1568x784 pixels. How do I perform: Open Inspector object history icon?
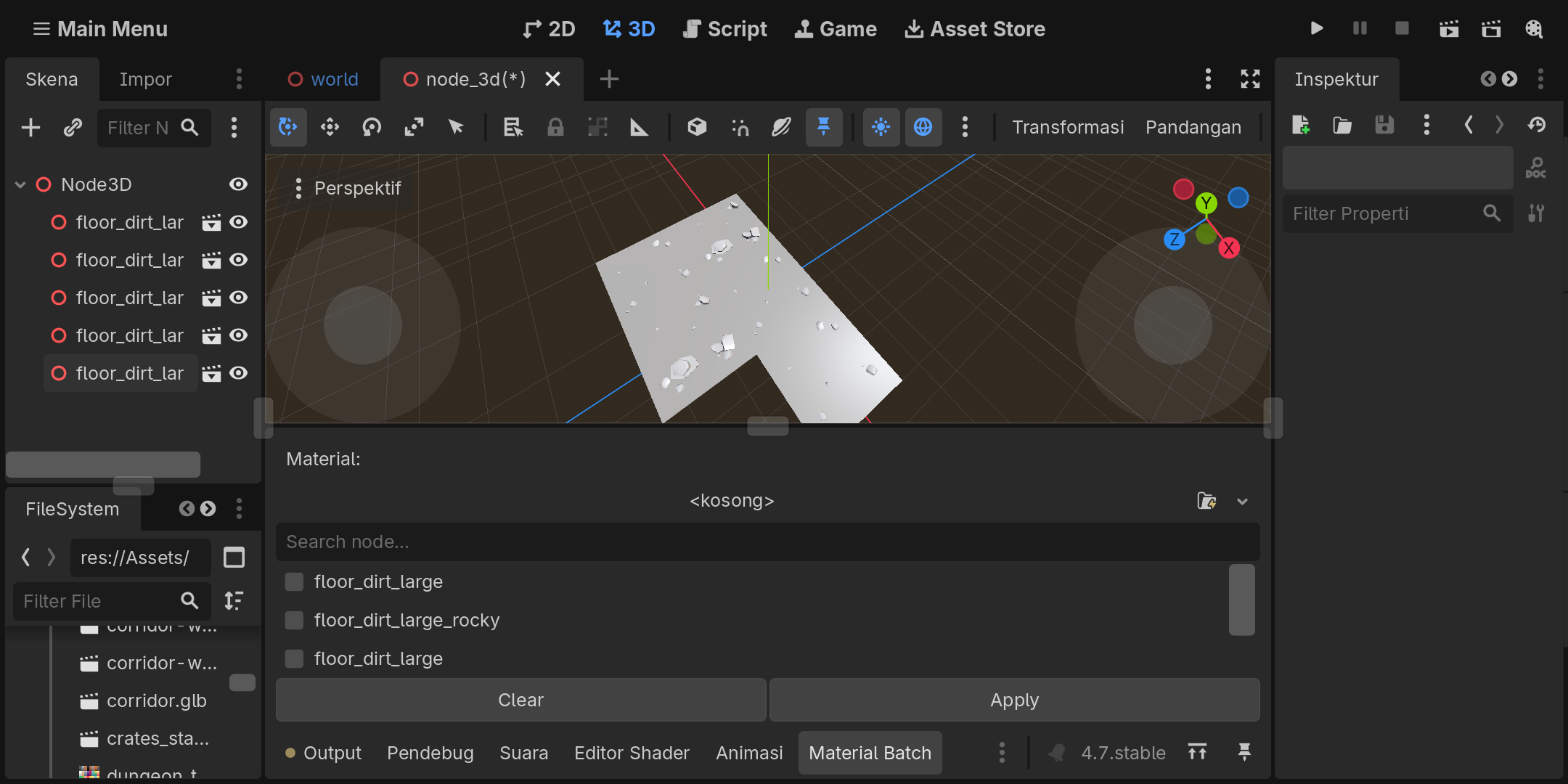tap(1537, 125)
